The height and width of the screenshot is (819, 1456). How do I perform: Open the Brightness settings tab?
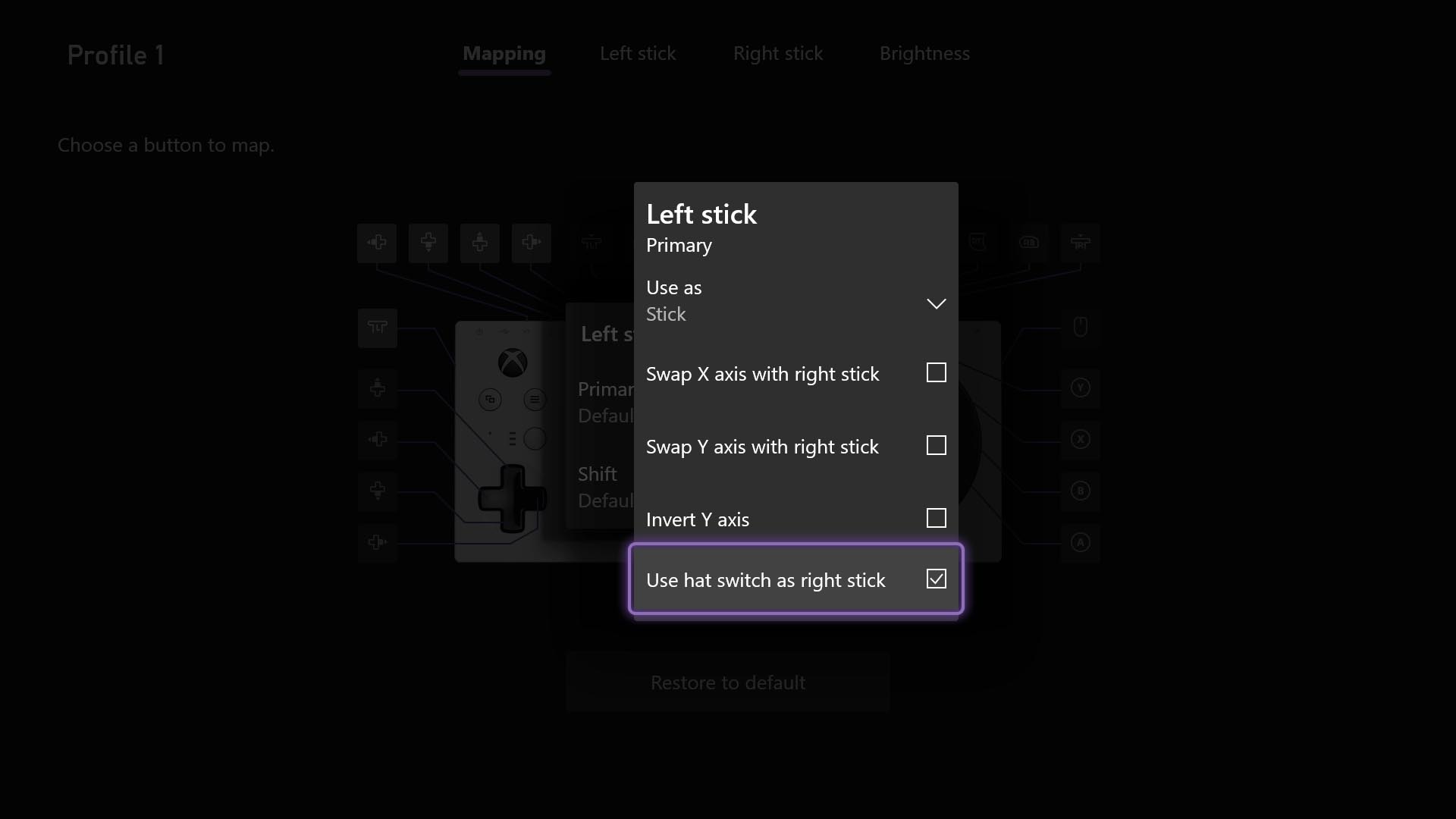click(x=923, y=53)
